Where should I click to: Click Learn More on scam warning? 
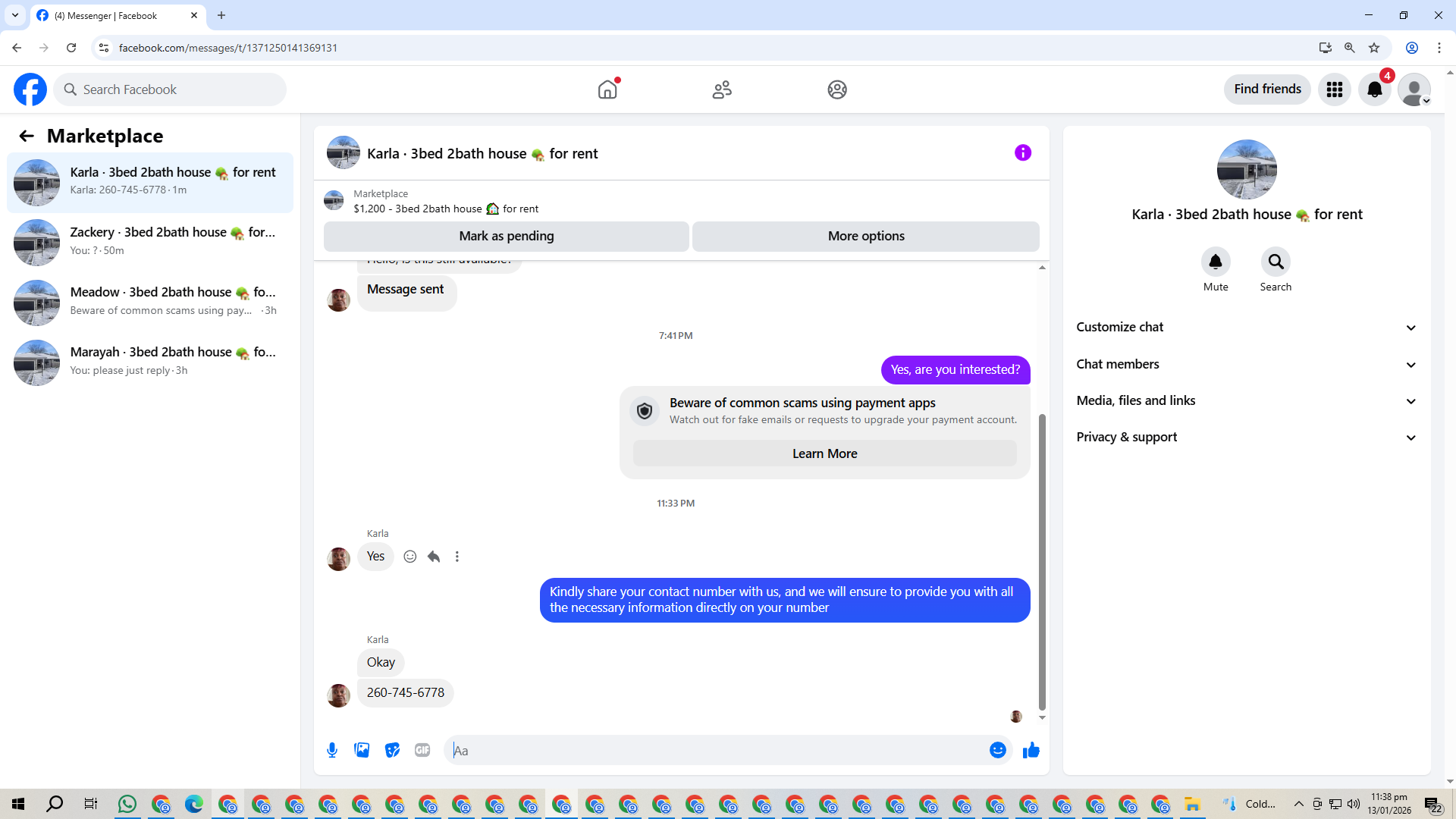[824, 453]
